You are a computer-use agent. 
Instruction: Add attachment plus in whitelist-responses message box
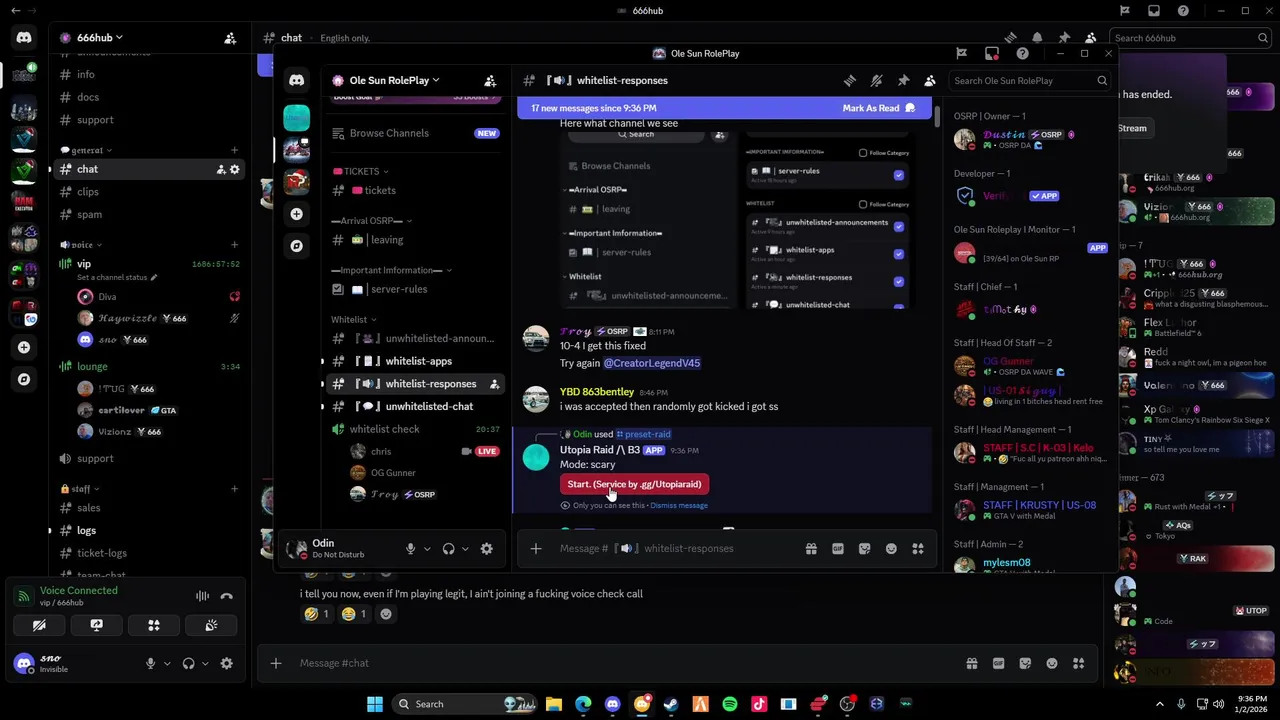point(536,548)
